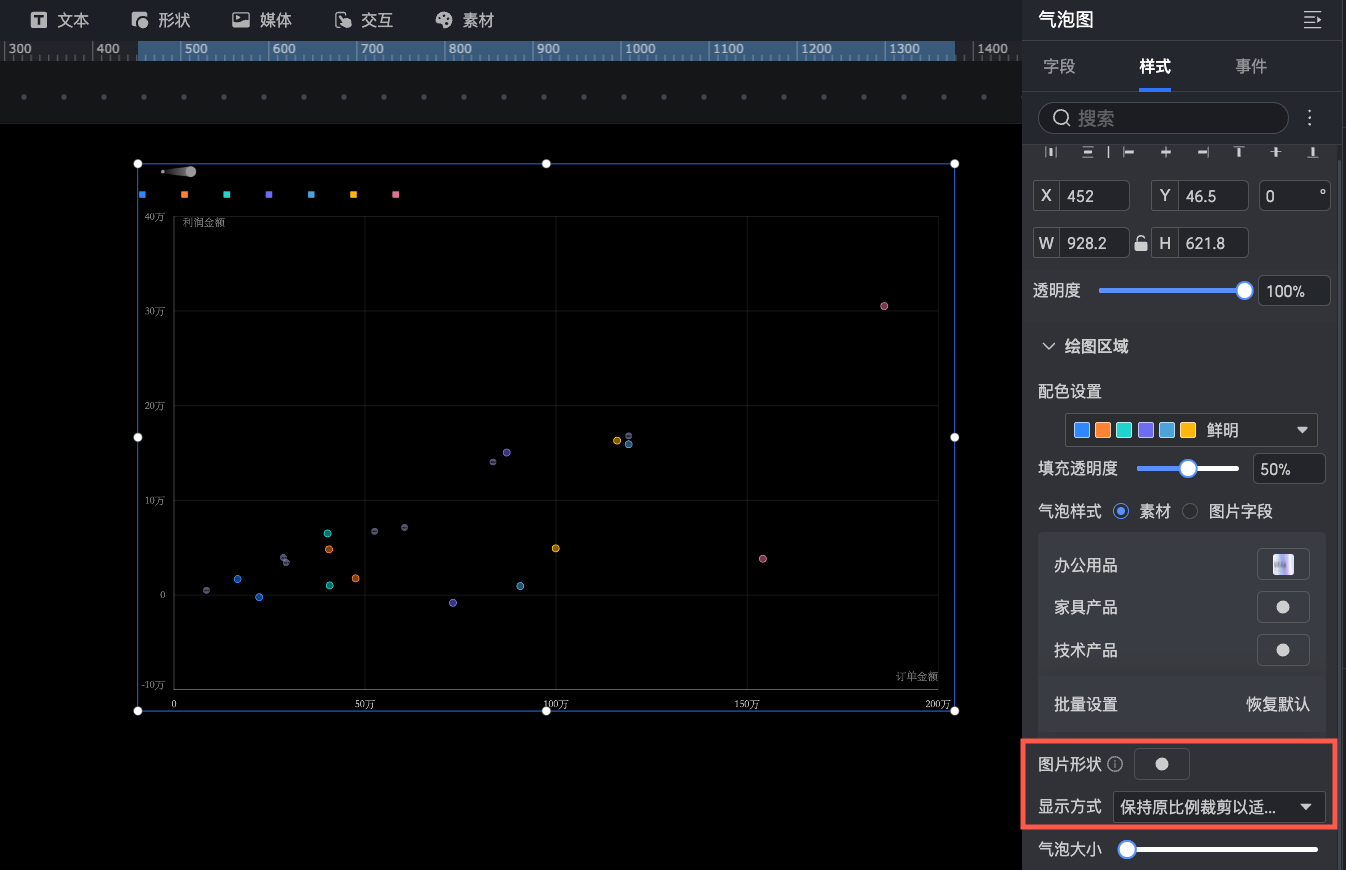Click the align horizontal center icon
Screen dimensions: 1346x870
[x=1166, y=152]
